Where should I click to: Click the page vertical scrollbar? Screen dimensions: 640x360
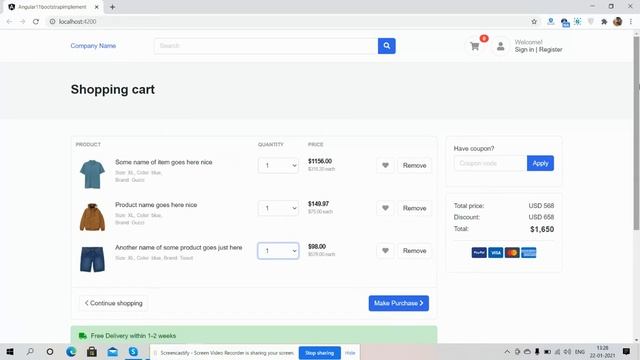coord(636,133)
